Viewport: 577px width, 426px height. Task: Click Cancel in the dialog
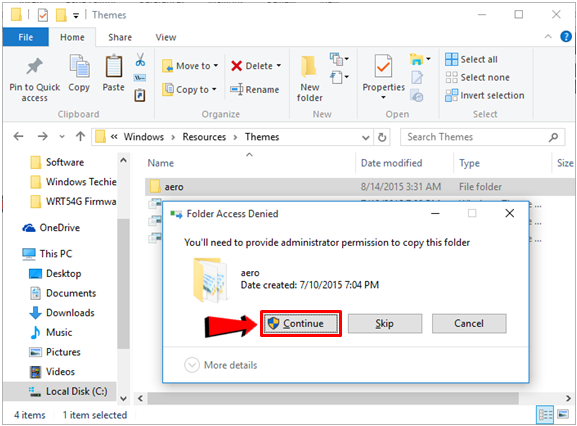[x=469, y=323]
